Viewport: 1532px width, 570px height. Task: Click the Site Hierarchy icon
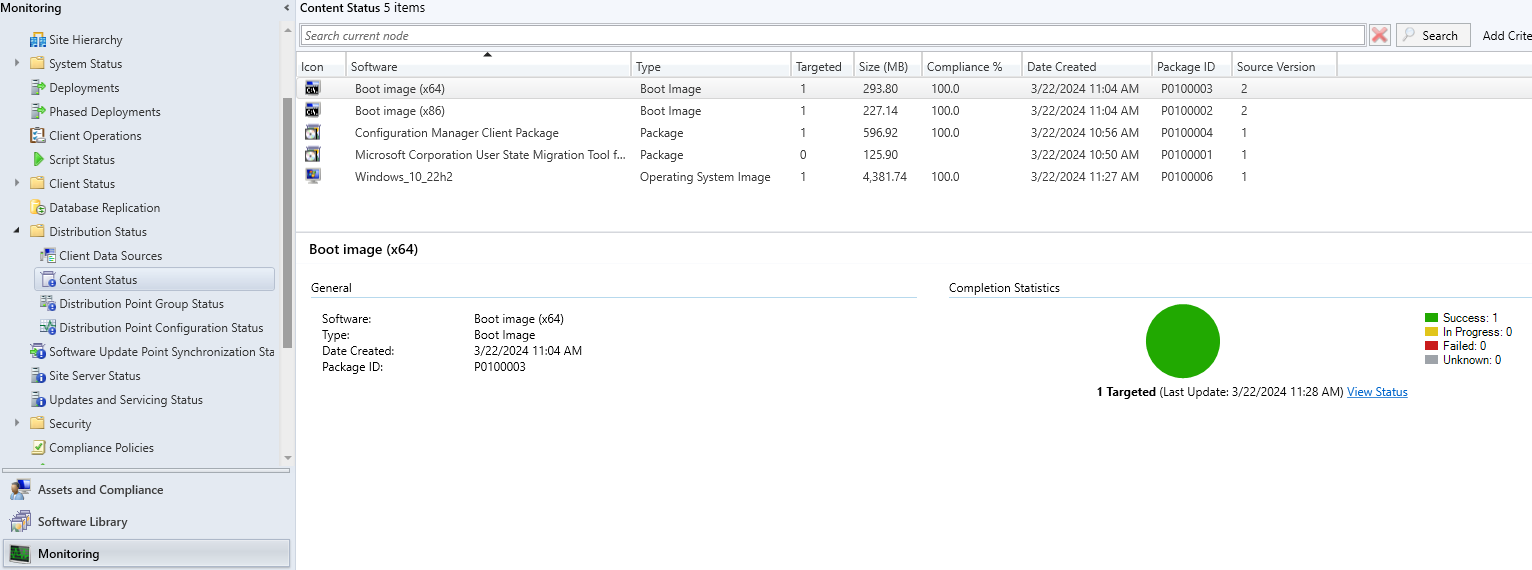(x=38, y=40)
